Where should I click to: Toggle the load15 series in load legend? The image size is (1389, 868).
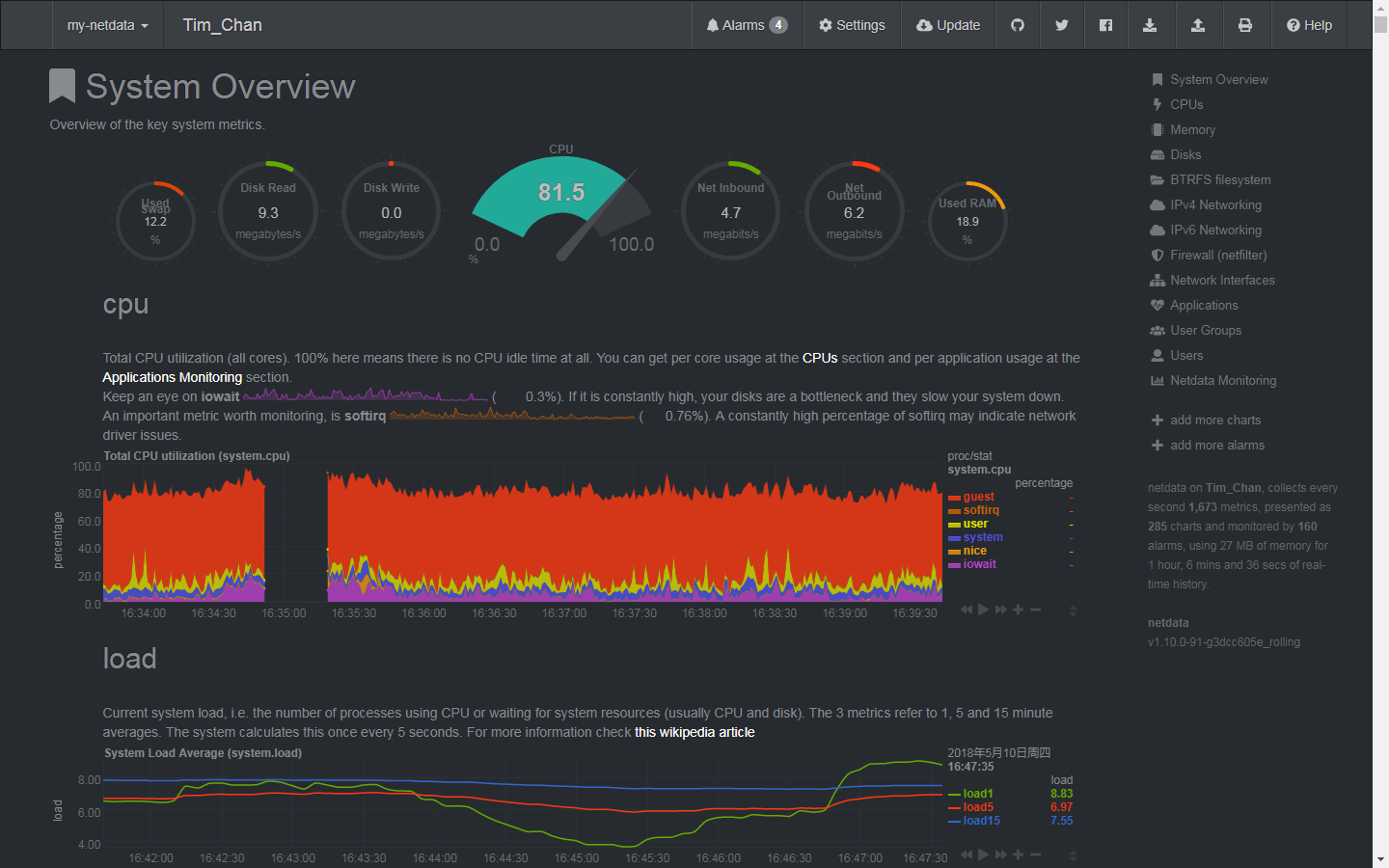click(x=981, y=821)
